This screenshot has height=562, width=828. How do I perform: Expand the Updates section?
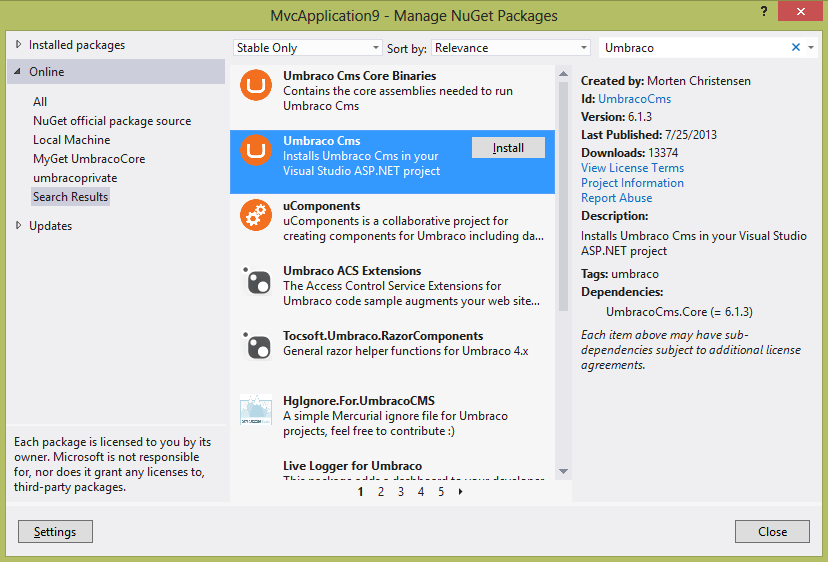19,226
